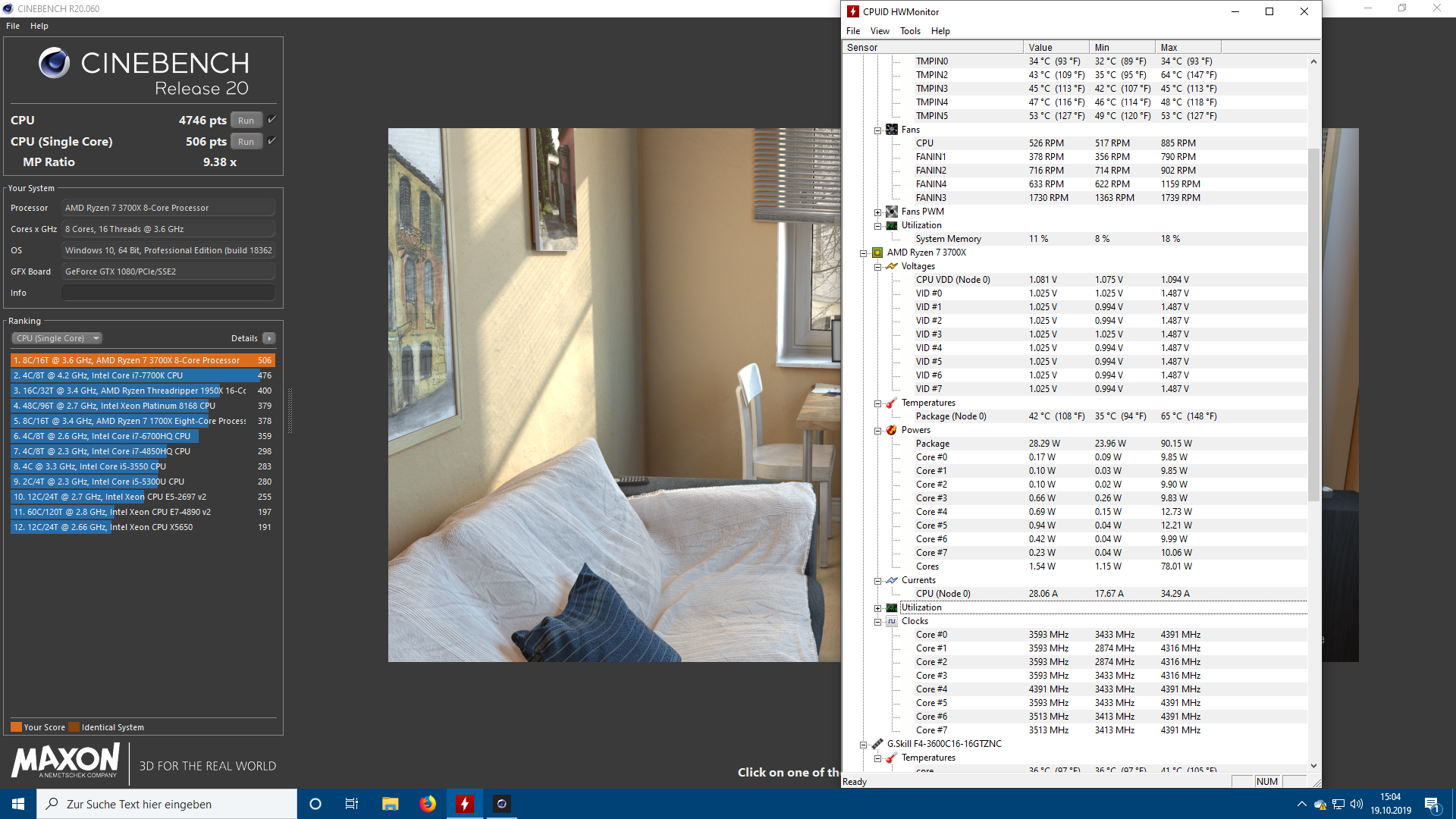Screen dimensions: 1456x819
Task: Open the CPU (Single Core) ranking dropdown
Action: [x=57, y=338]
